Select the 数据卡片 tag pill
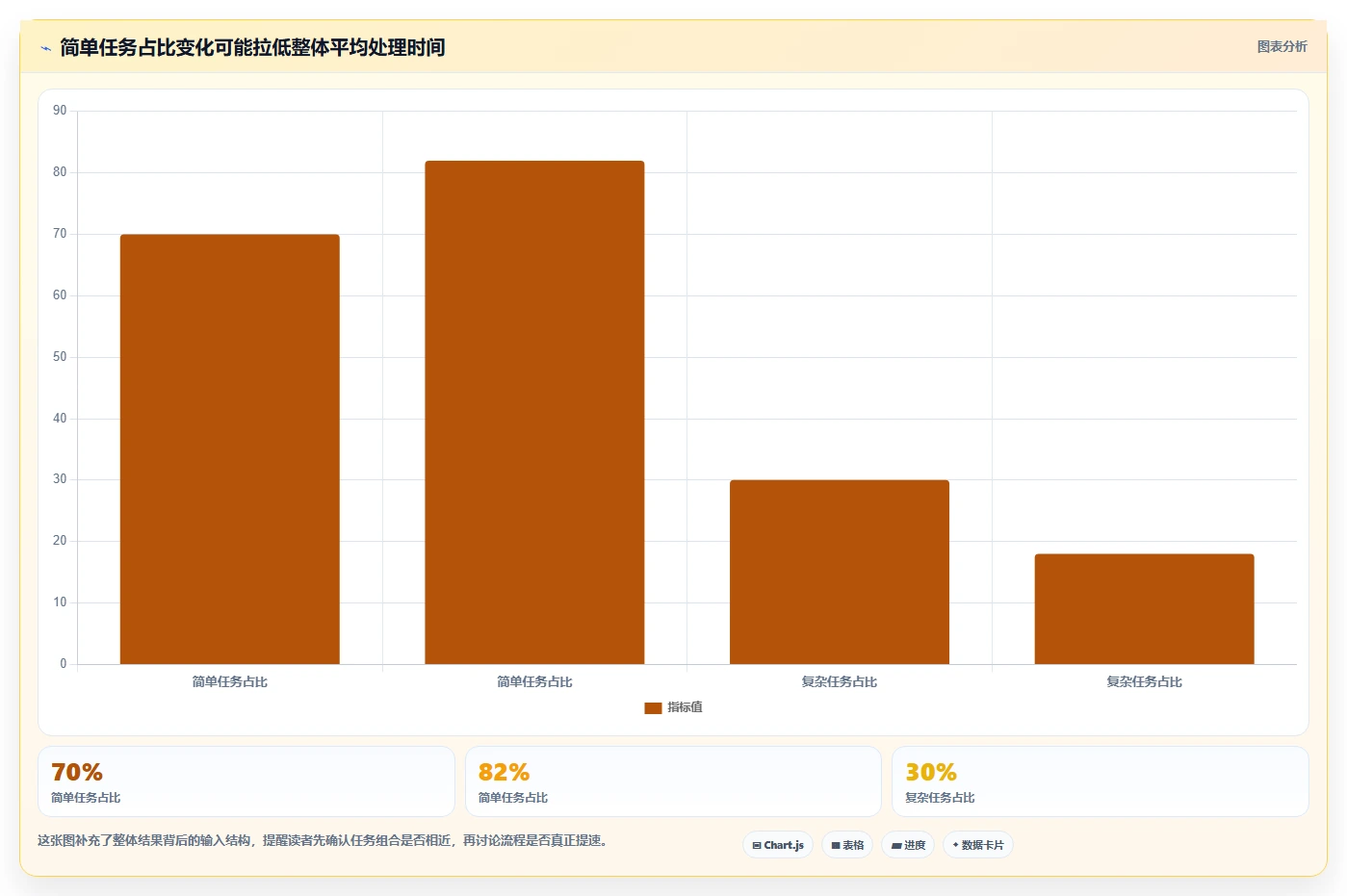 click(x=978, y=845)
